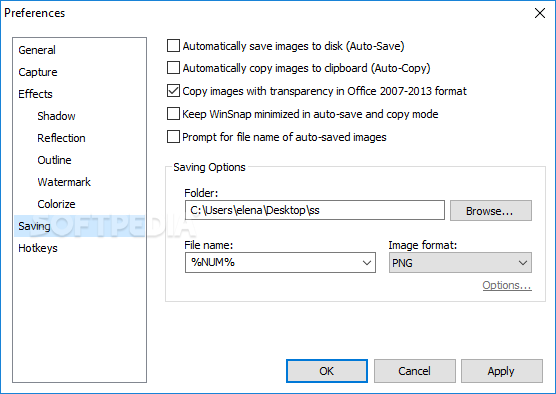
Task: Check Prompt for file name of auto-saved images
Action: tap(173, 137)
